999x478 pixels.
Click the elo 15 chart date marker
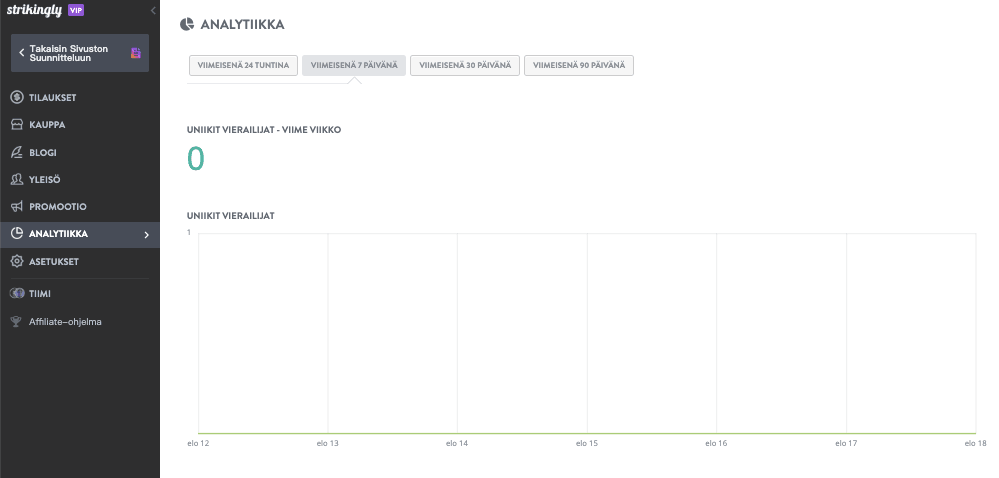pos(587,442)
